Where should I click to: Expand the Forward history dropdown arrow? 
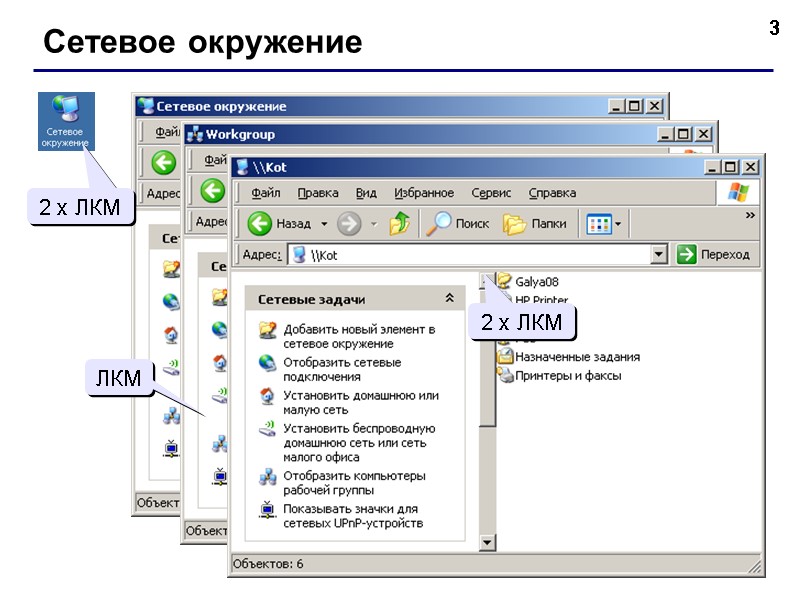(x=374, y=224)
